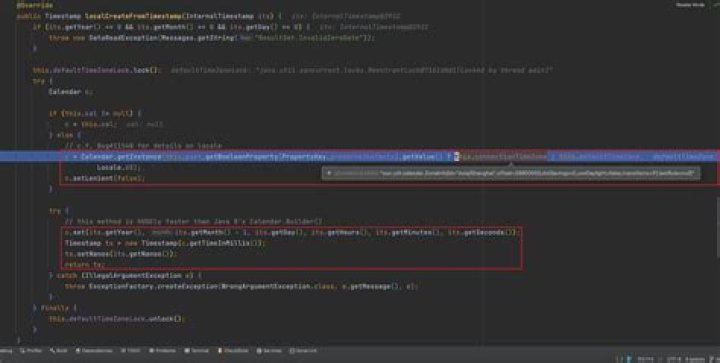720x363 pixels.
Task: Open the SonarLint tool window
Action: coord(303,351)
